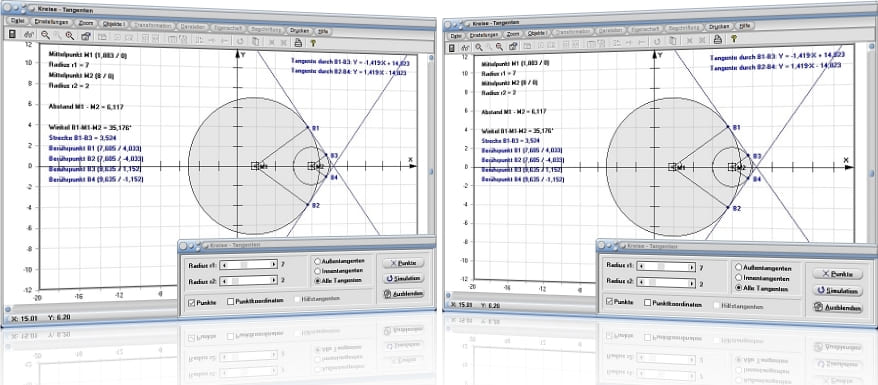This screenshot has height=385, width=878.
Task: Click the calculator icon in right window toolbar
Action: click(x=452, y=48)
